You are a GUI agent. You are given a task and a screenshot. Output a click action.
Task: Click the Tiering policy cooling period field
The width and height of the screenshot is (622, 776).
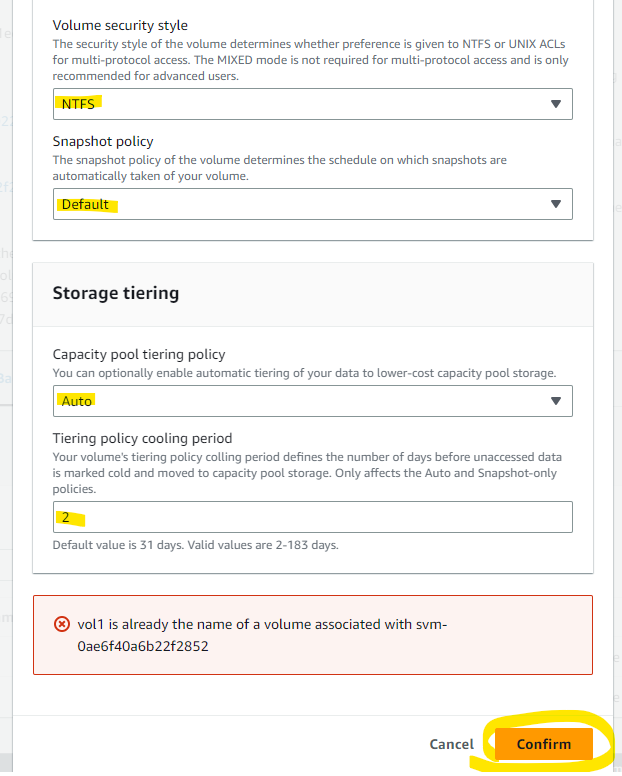(x=312, y=517)
